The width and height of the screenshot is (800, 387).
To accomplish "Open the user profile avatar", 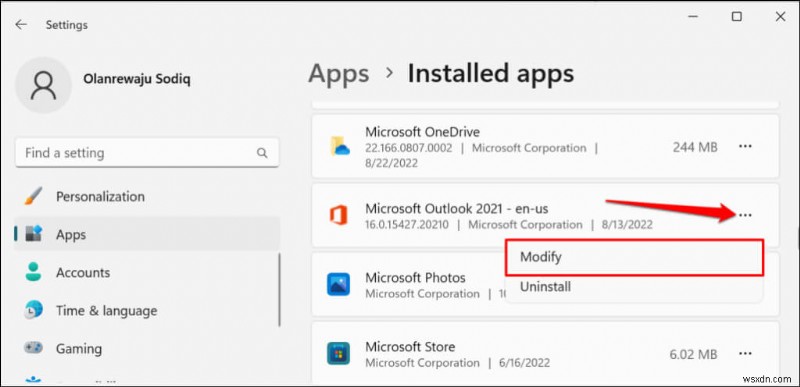I will point(43,85).
